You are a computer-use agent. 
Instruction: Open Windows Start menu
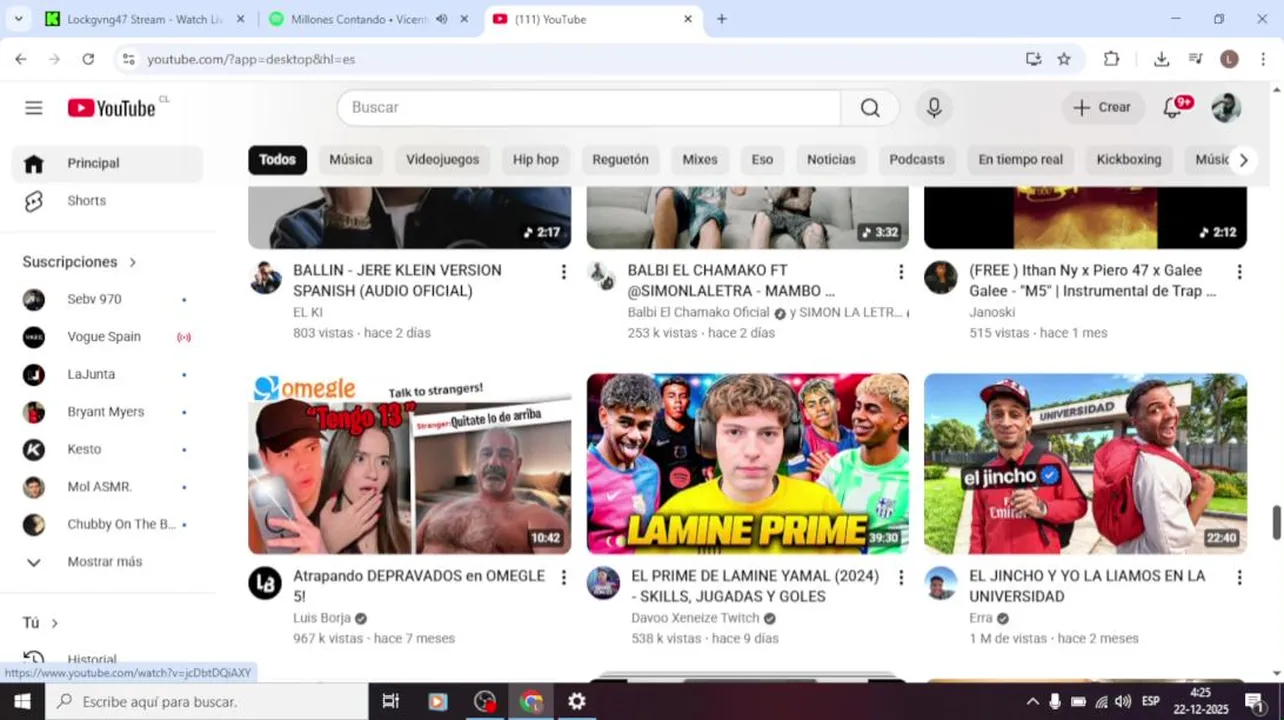click(x=22, y=702)
